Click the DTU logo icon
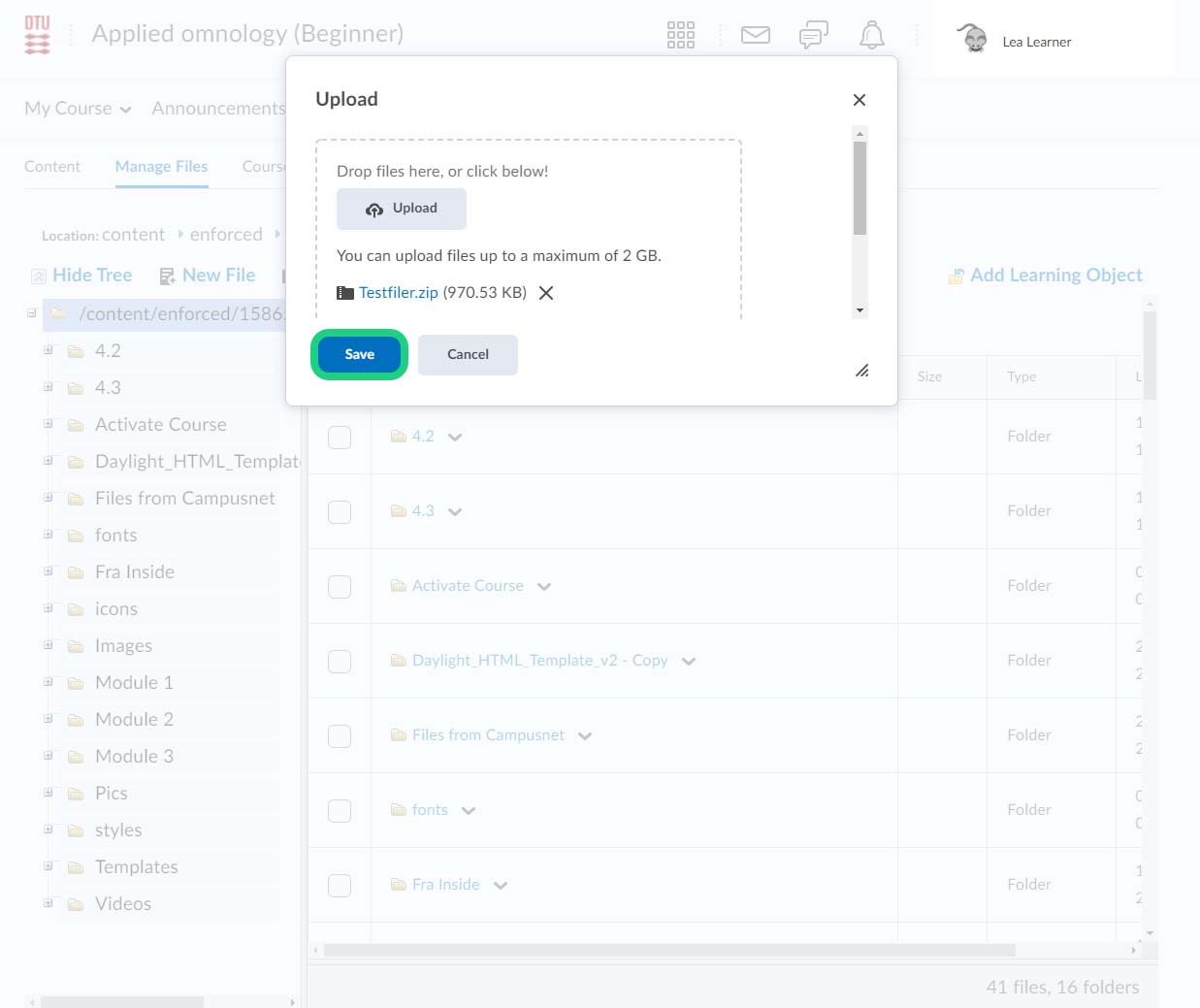 point(37,35)
